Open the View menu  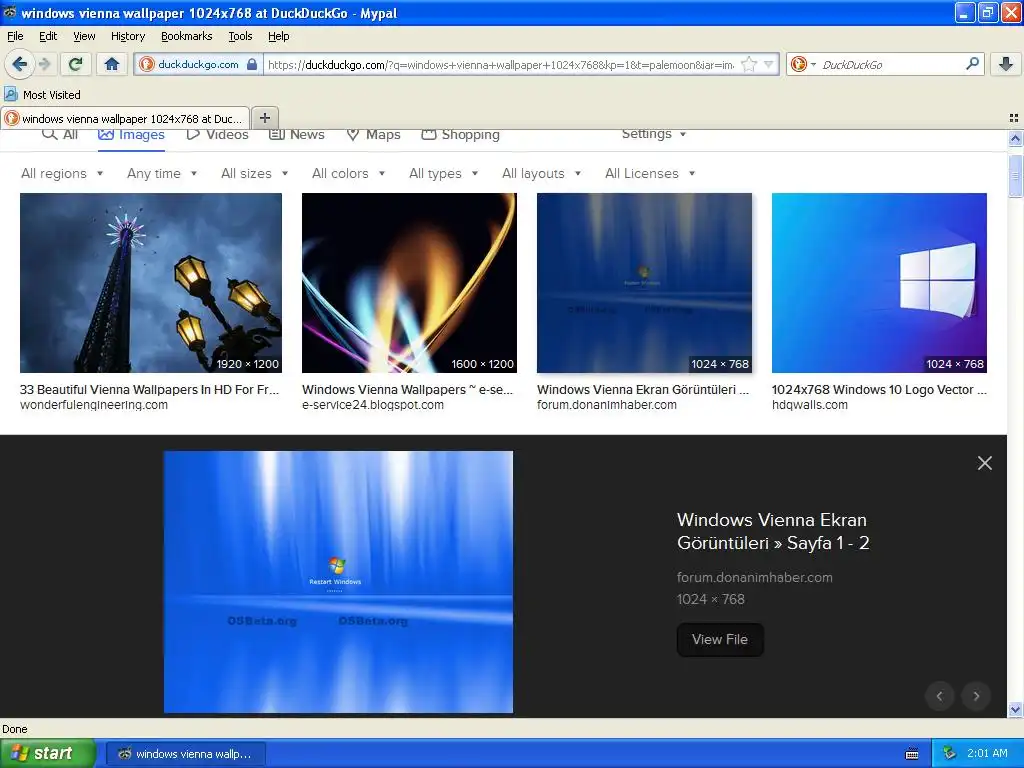tap(84, 36)
